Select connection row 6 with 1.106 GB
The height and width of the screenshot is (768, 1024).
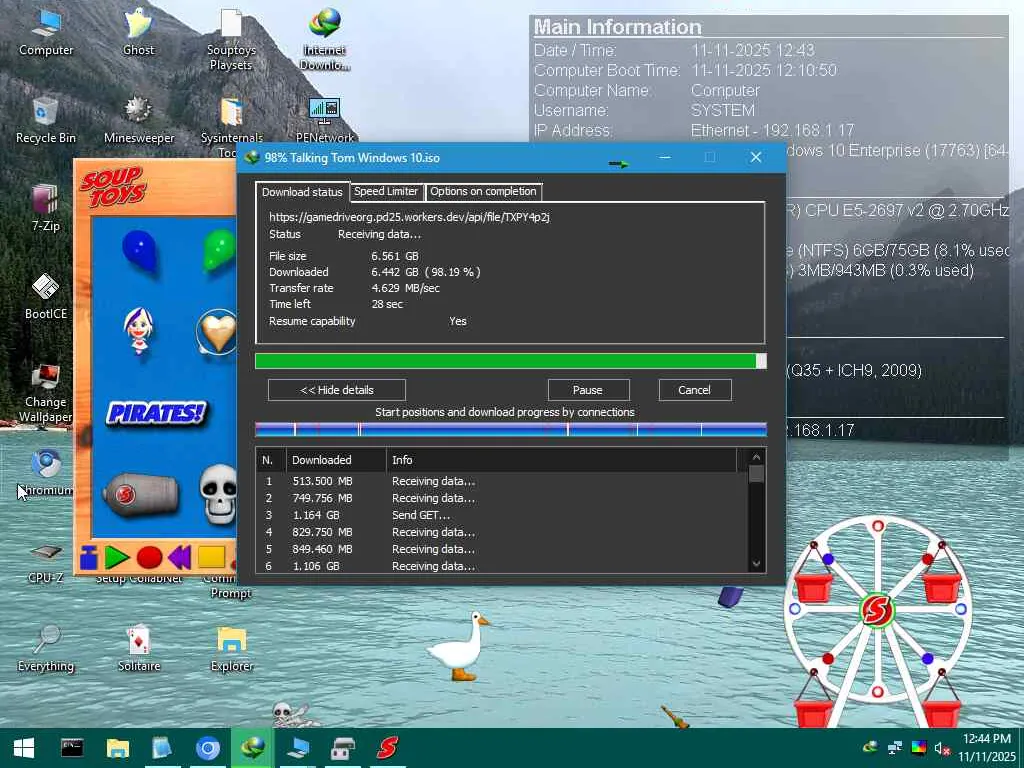502,566
